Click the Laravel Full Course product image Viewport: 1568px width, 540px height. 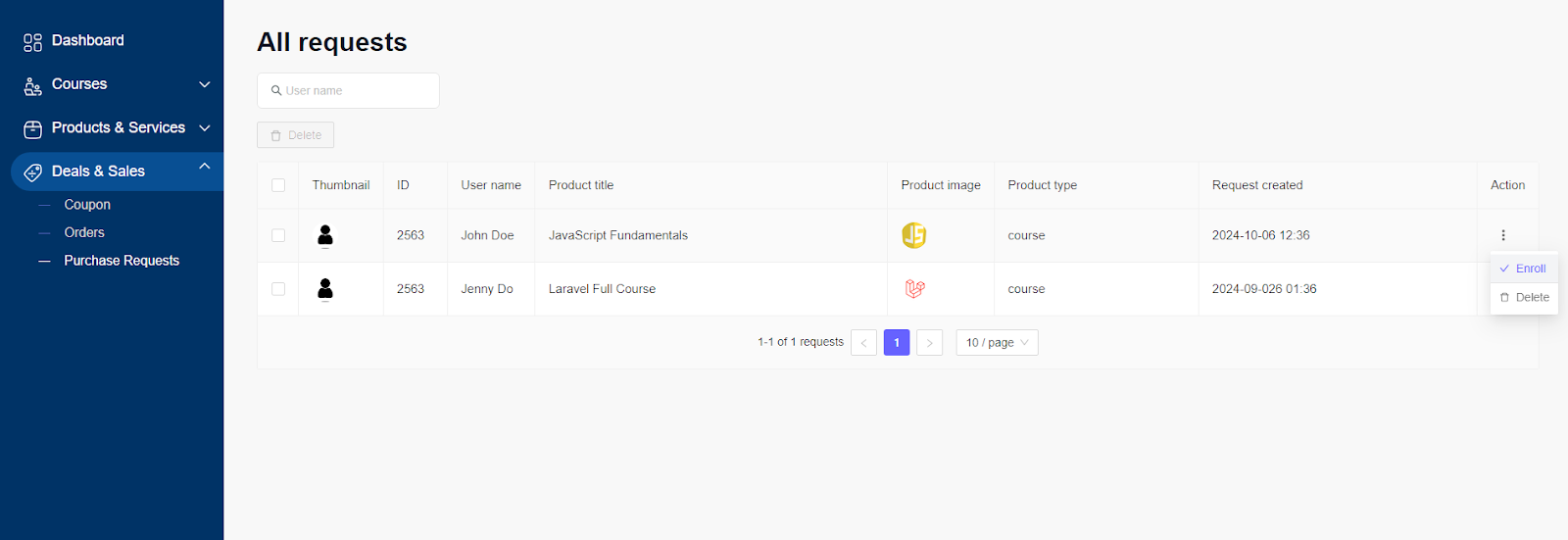[x=914, y=289]
